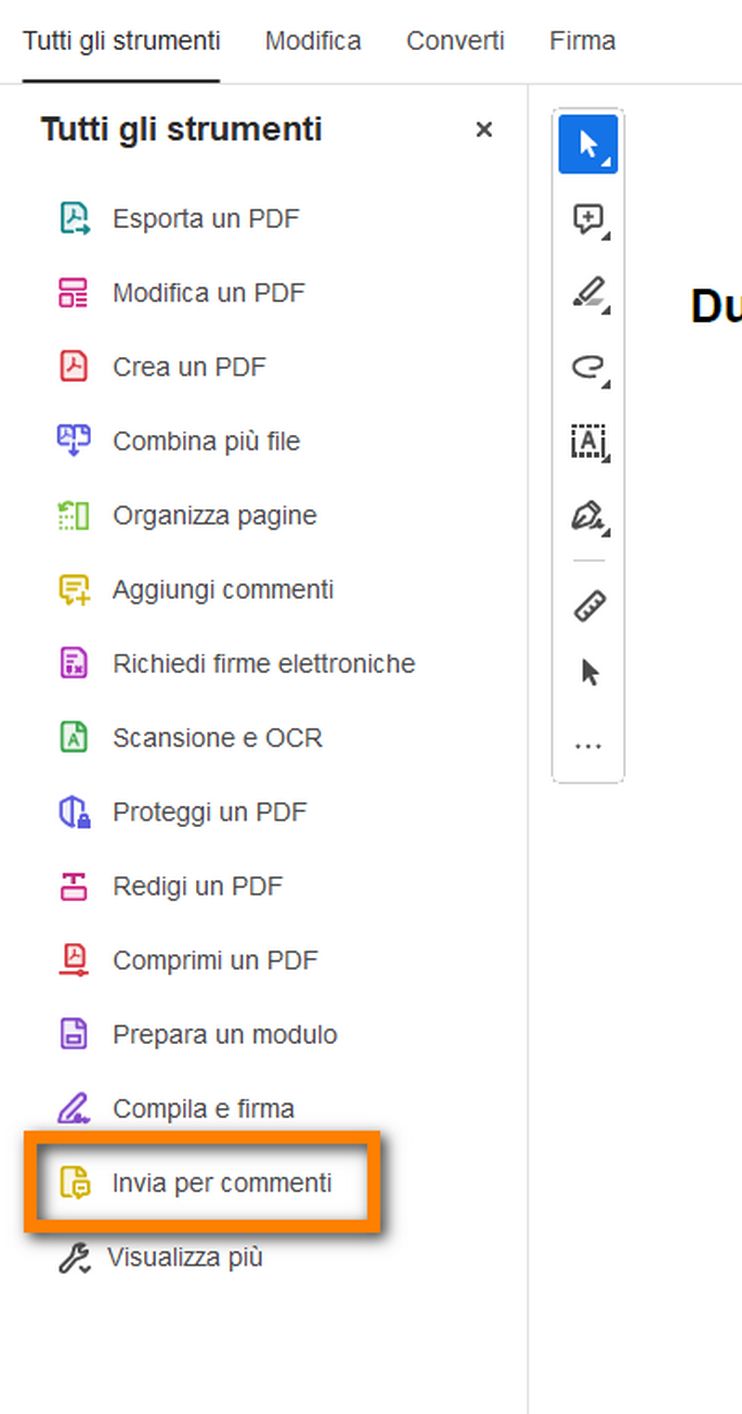742x1414 pixels.
Task: Open the Combina più file tool
Action: [x=206, y=441]
